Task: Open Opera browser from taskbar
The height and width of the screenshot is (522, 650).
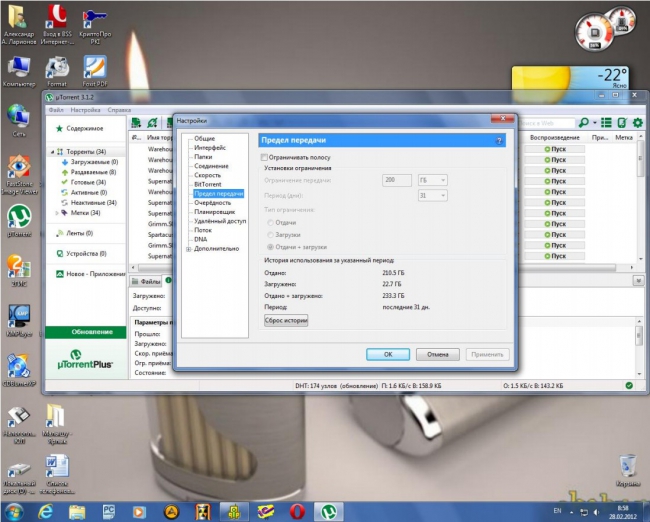Action: [x=297, y=512]
